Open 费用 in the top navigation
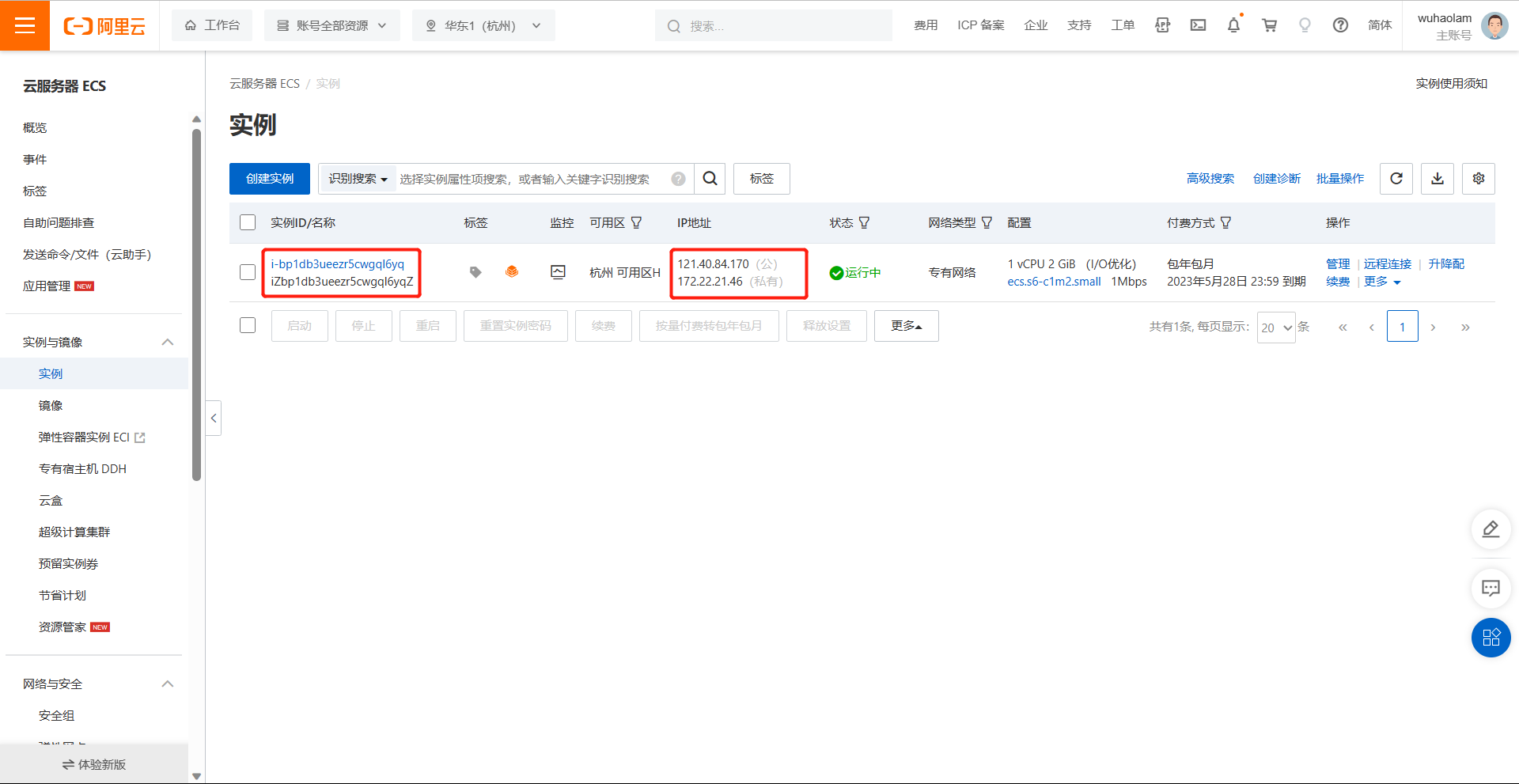Screen dimensions: 1519x784 [x=926, y=25]
